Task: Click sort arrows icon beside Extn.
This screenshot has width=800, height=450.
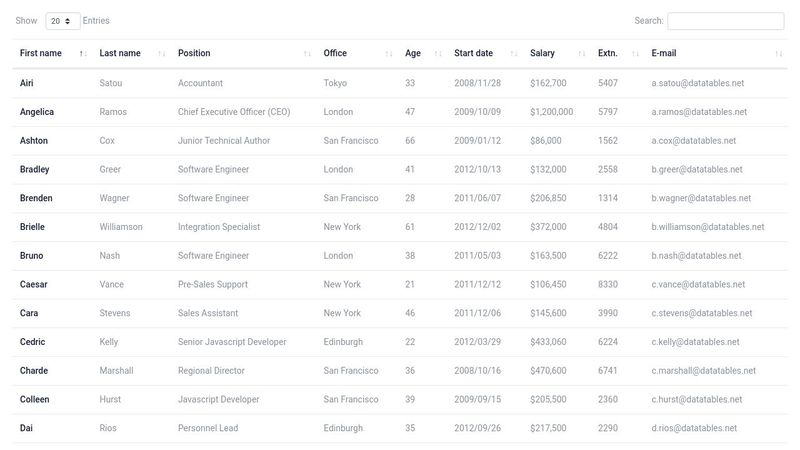Action: 635,53
